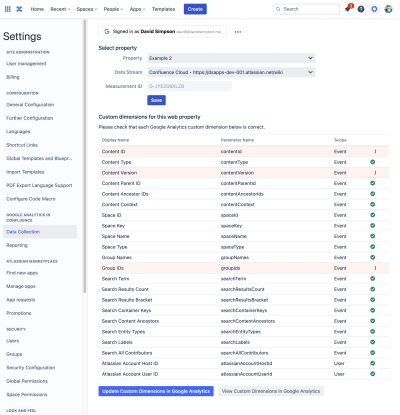Click the green check icon for Content Parent ID

click(x=373, y=183)
